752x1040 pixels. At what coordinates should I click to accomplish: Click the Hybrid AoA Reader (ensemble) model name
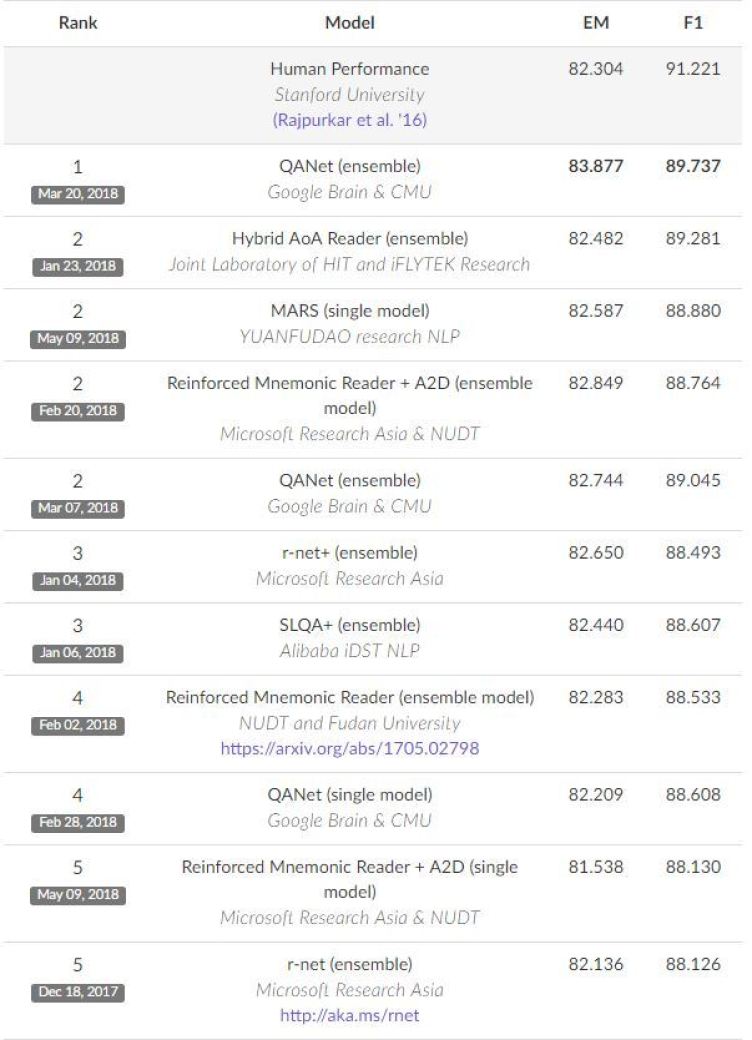(x=349, y=238)
